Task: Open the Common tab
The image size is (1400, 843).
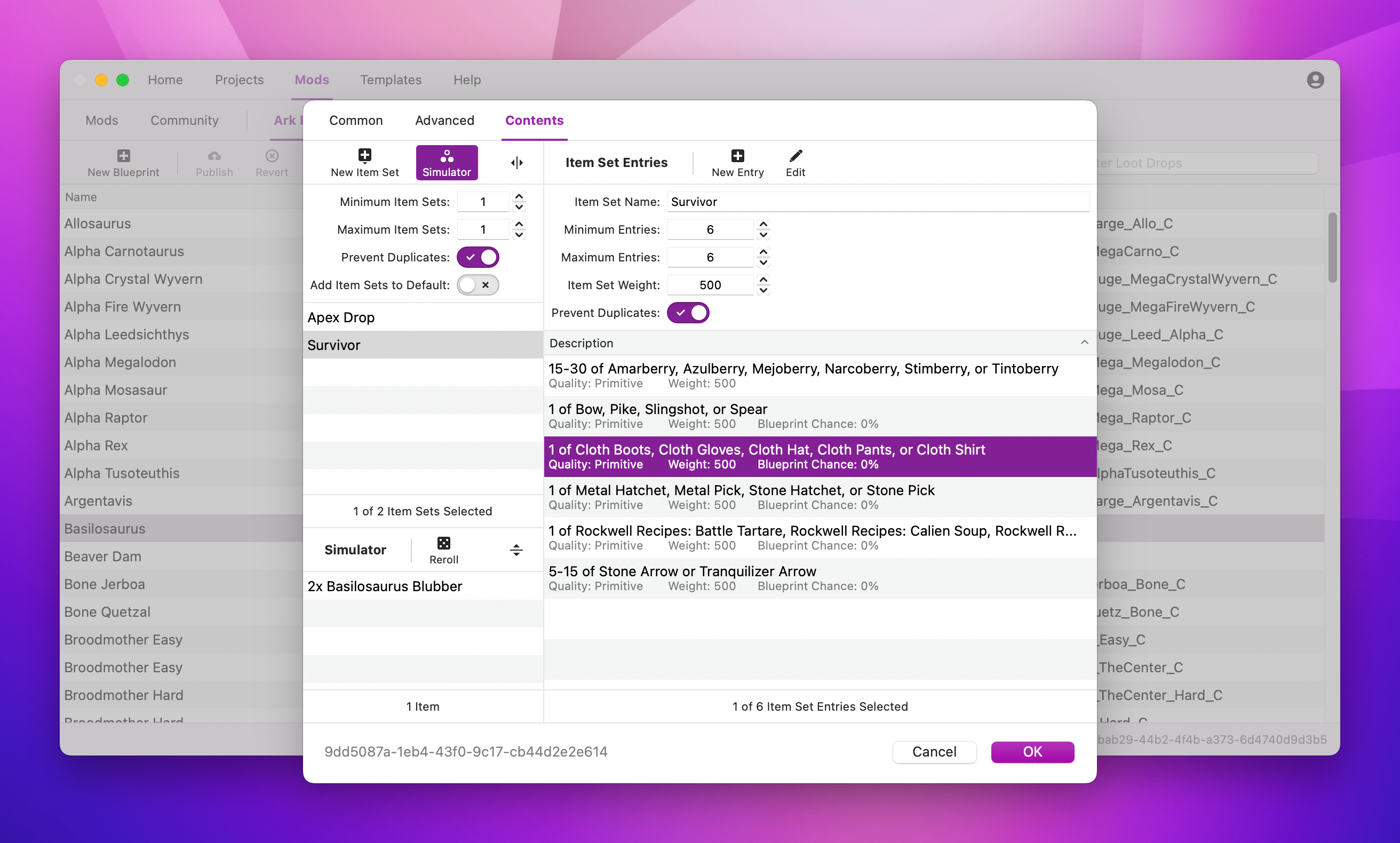Action: 355,121
